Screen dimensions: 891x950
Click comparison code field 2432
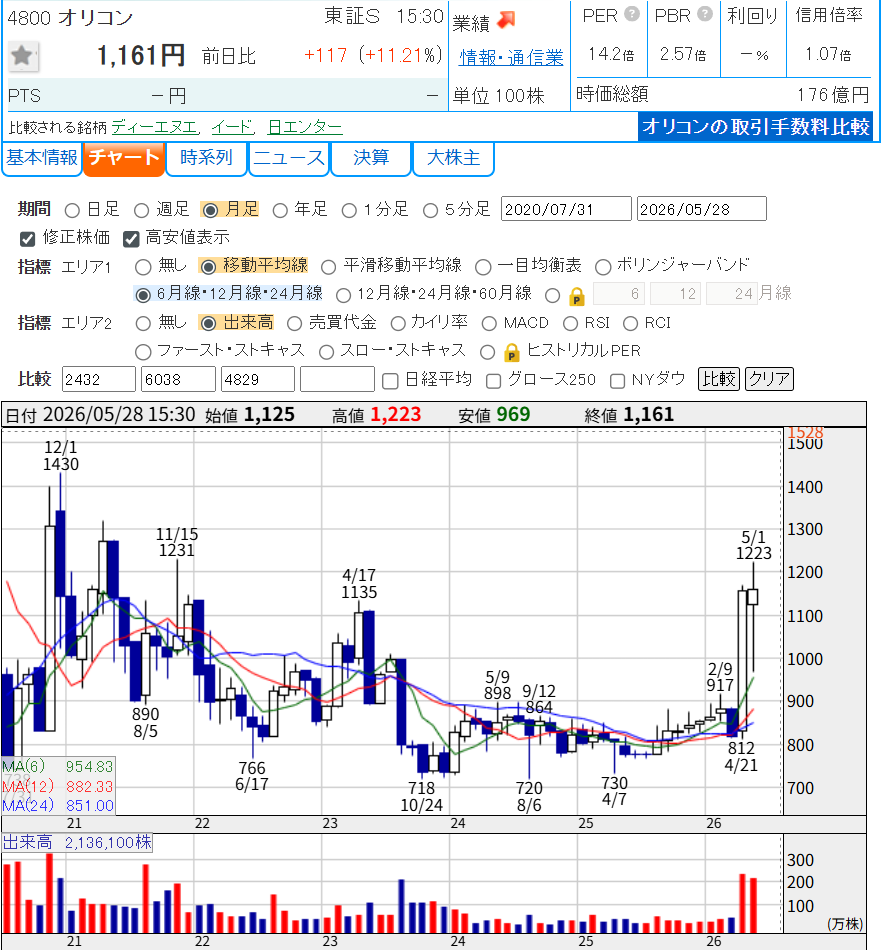tap(99, 379)
